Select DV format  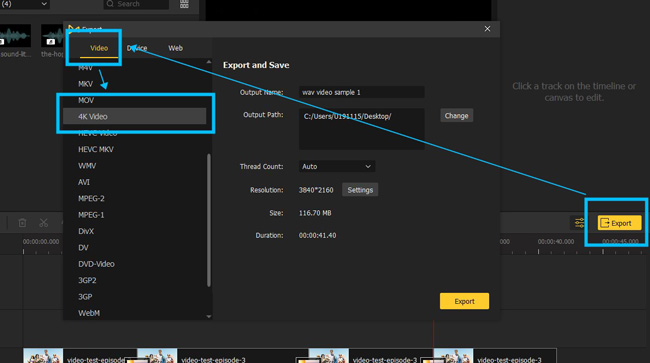[83, 247]
